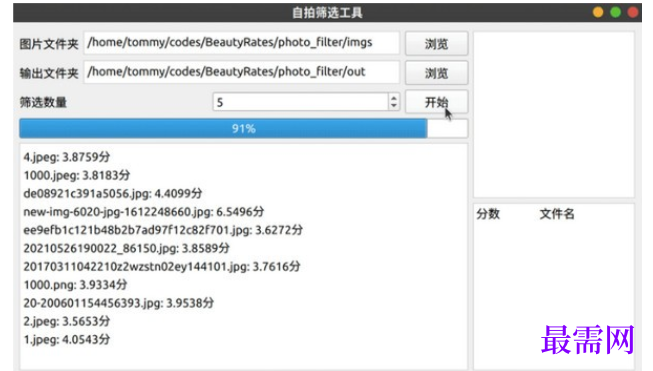Focus the output folder path field
The height and width of the screenshot is (371, 653).
(x=241, y=72)
